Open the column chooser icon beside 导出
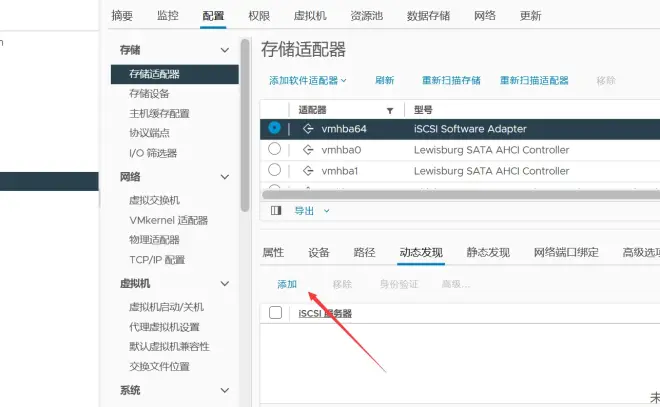This screenshot has width=660, height=407. coord(277,211)
